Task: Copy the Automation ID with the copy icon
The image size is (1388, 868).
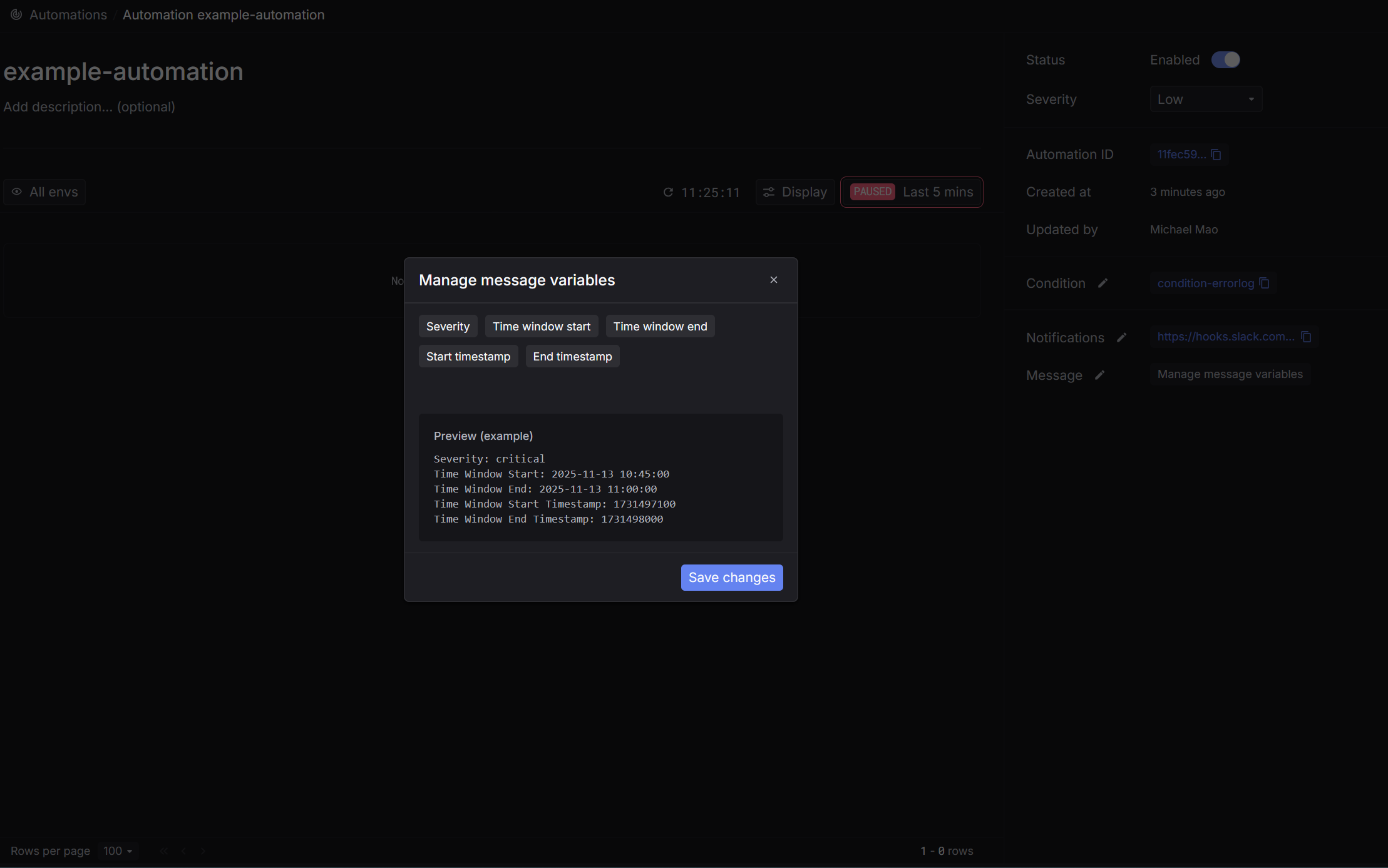Action: coord(1216,155)
